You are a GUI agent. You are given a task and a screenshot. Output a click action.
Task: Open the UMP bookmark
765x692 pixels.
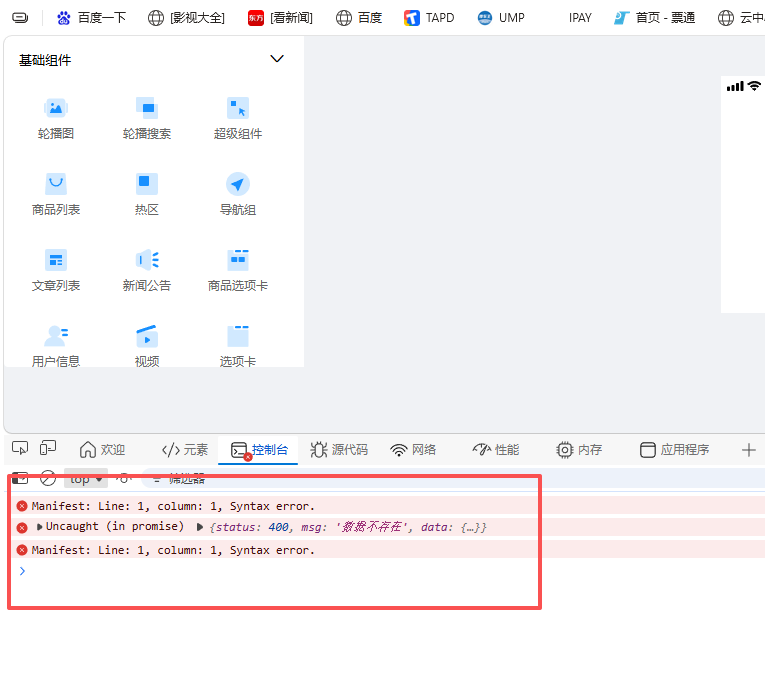[501, 18]
